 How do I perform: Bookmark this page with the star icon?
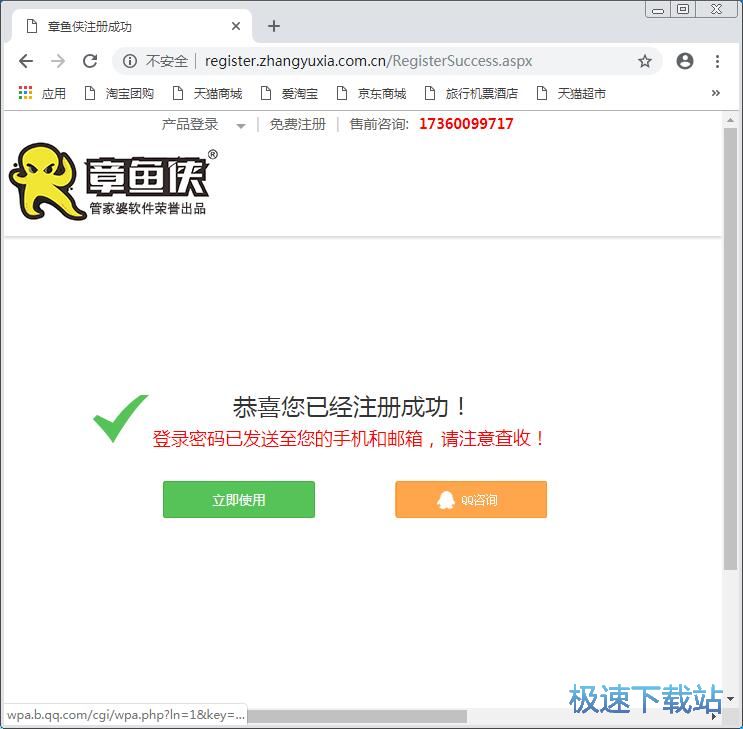[x=644, y=61]
